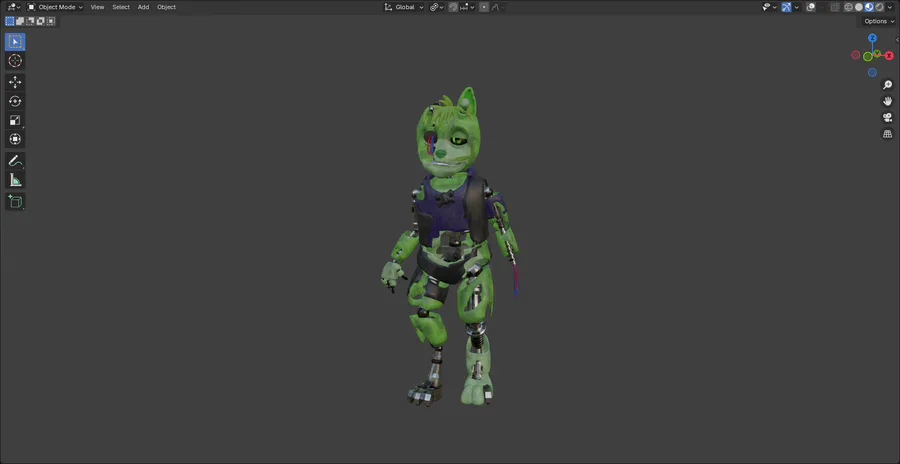Screen dimensions: 900x464
Task: Set selection mode to Invert
Action: 41,21
